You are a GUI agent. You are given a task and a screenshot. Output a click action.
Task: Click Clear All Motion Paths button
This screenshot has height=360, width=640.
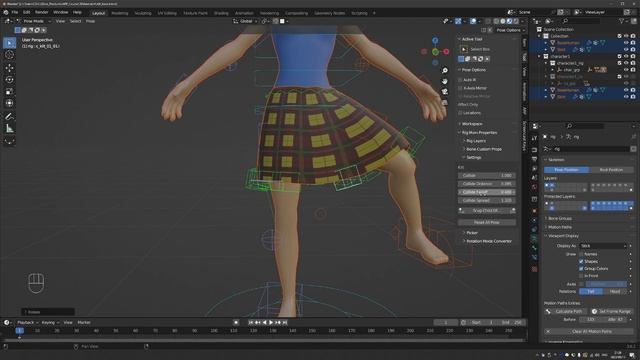[x=589, y=331]
